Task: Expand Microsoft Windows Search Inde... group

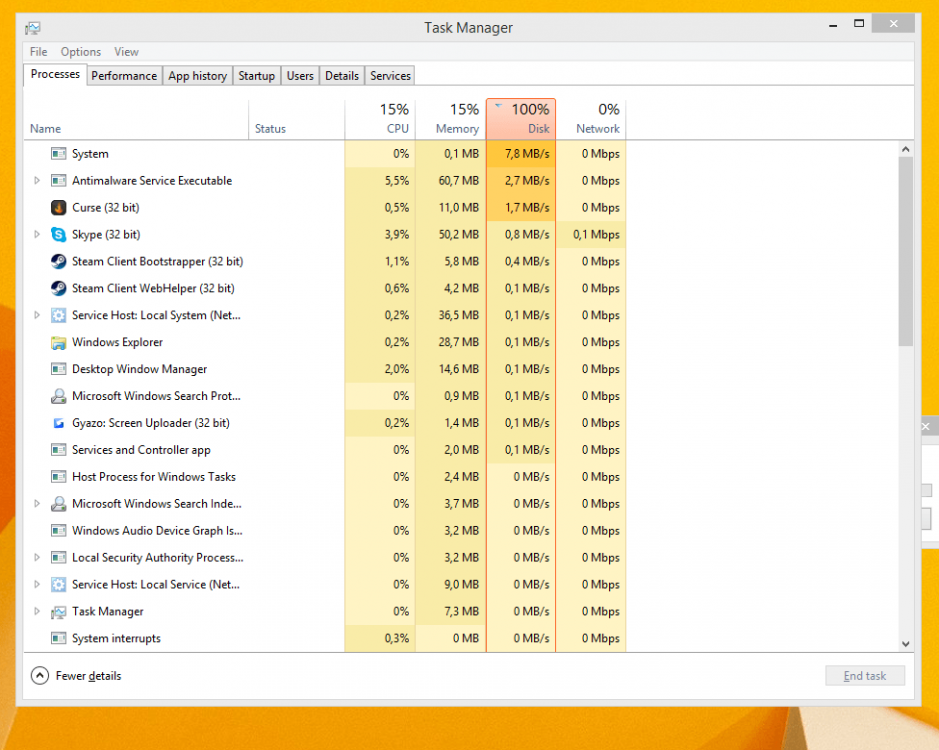Action: pos(37,504)
